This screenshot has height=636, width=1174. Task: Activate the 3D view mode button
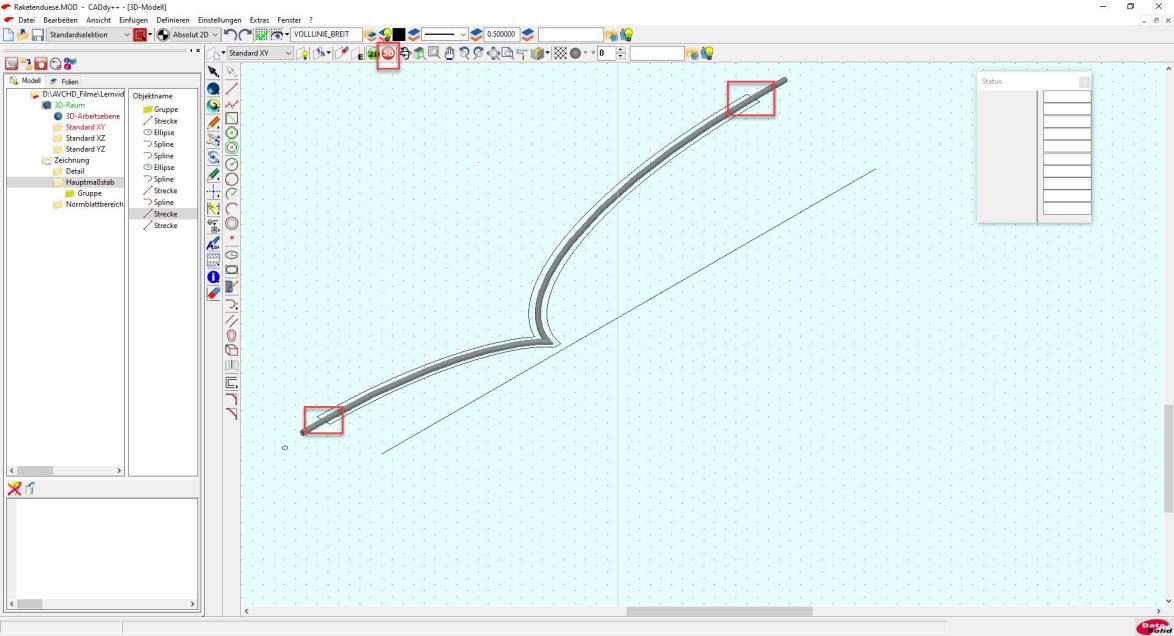click(389, 53)
